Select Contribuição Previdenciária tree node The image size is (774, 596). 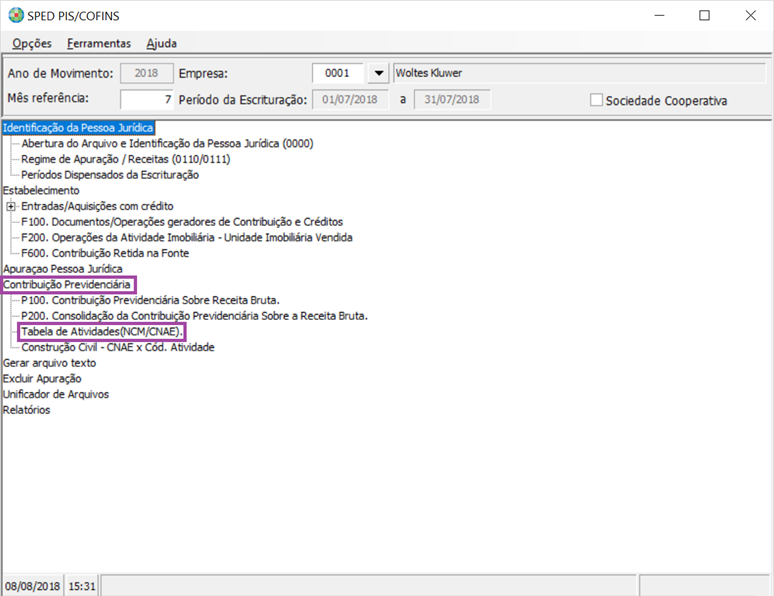[68, 285]
